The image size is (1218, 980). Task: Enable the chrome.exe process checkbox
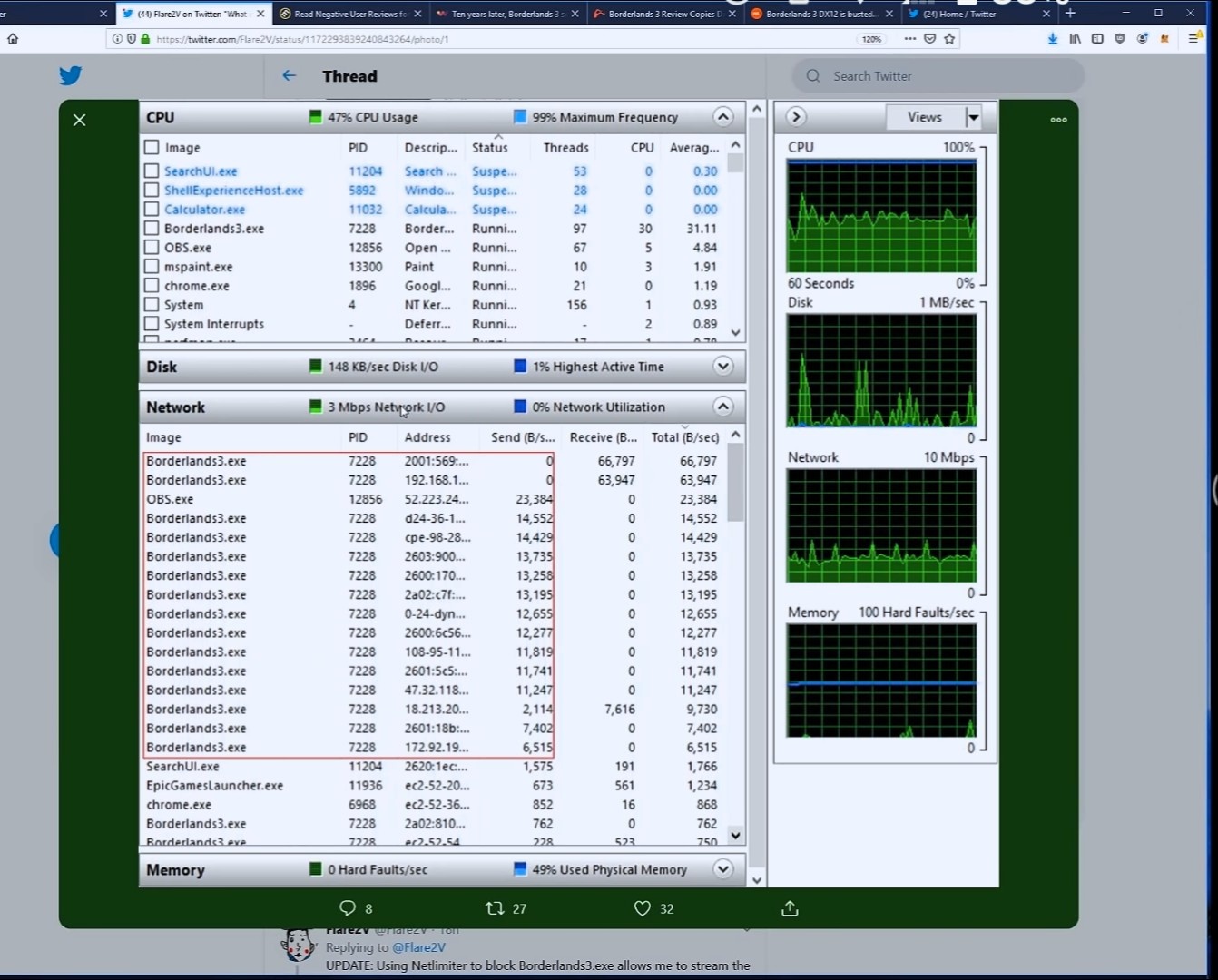[x=152, y=286]
